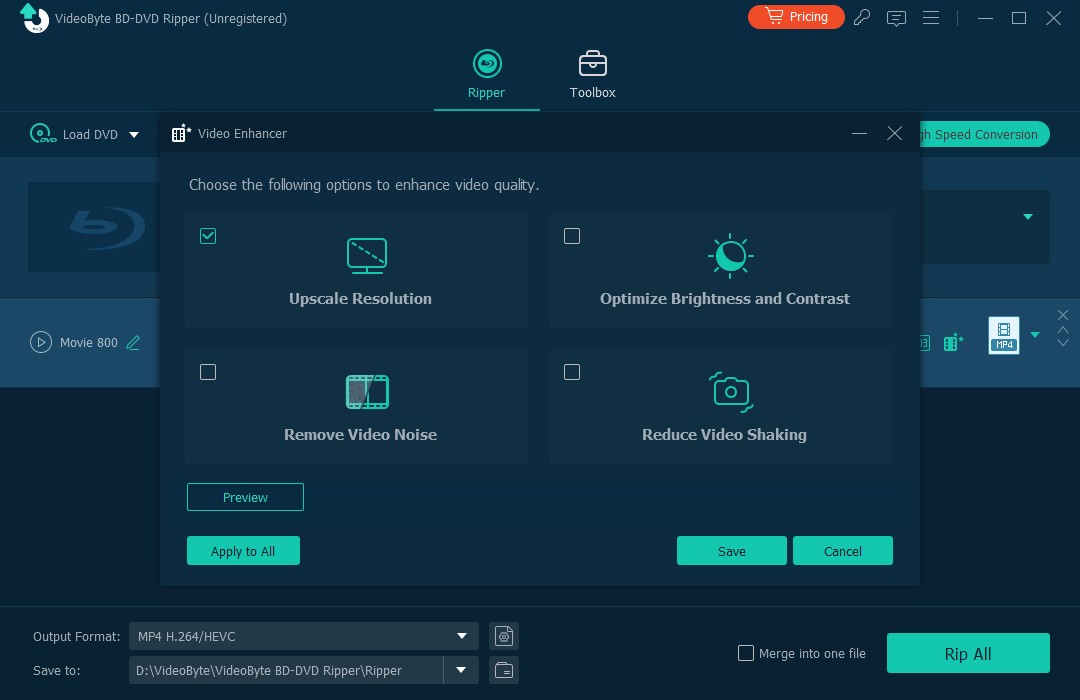
Task: Open the folder icon next to Save to path
Action: click(503, 670)
